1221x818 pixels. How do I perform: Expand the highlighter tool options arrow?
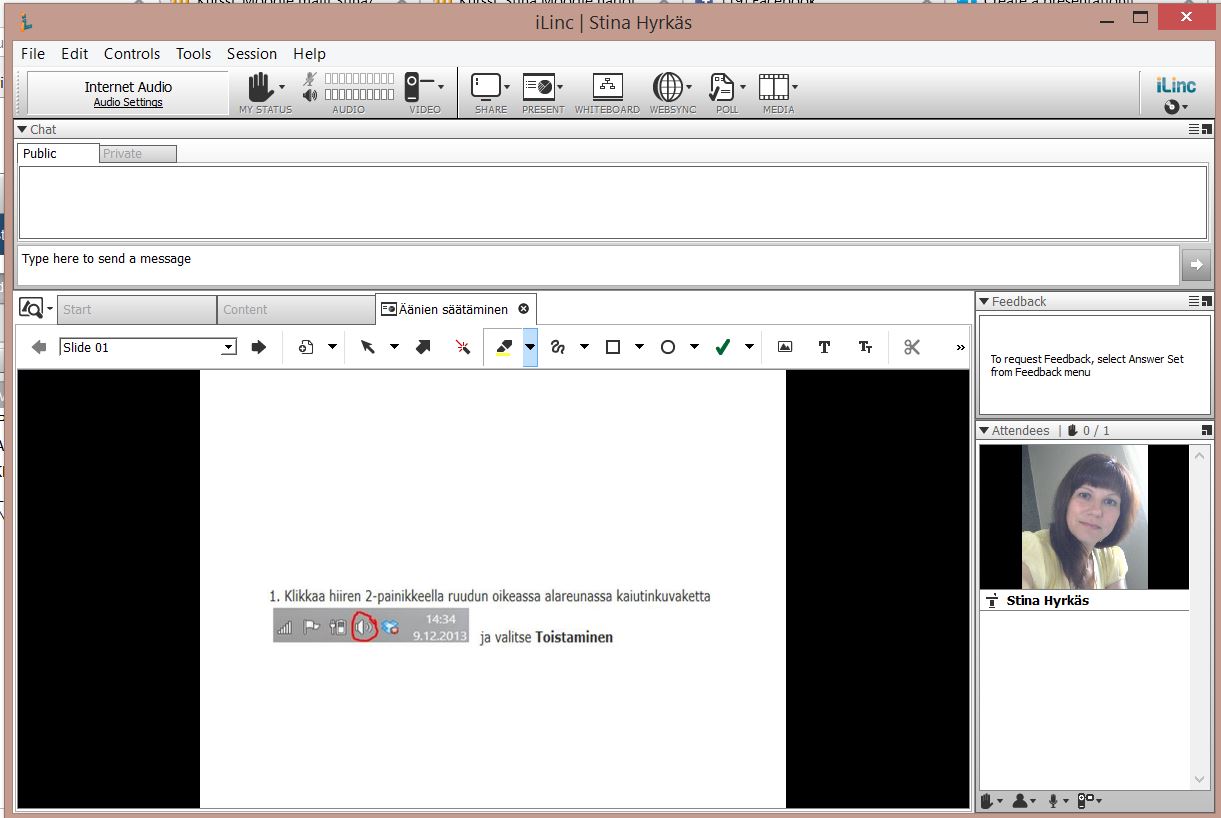(530, 347)
